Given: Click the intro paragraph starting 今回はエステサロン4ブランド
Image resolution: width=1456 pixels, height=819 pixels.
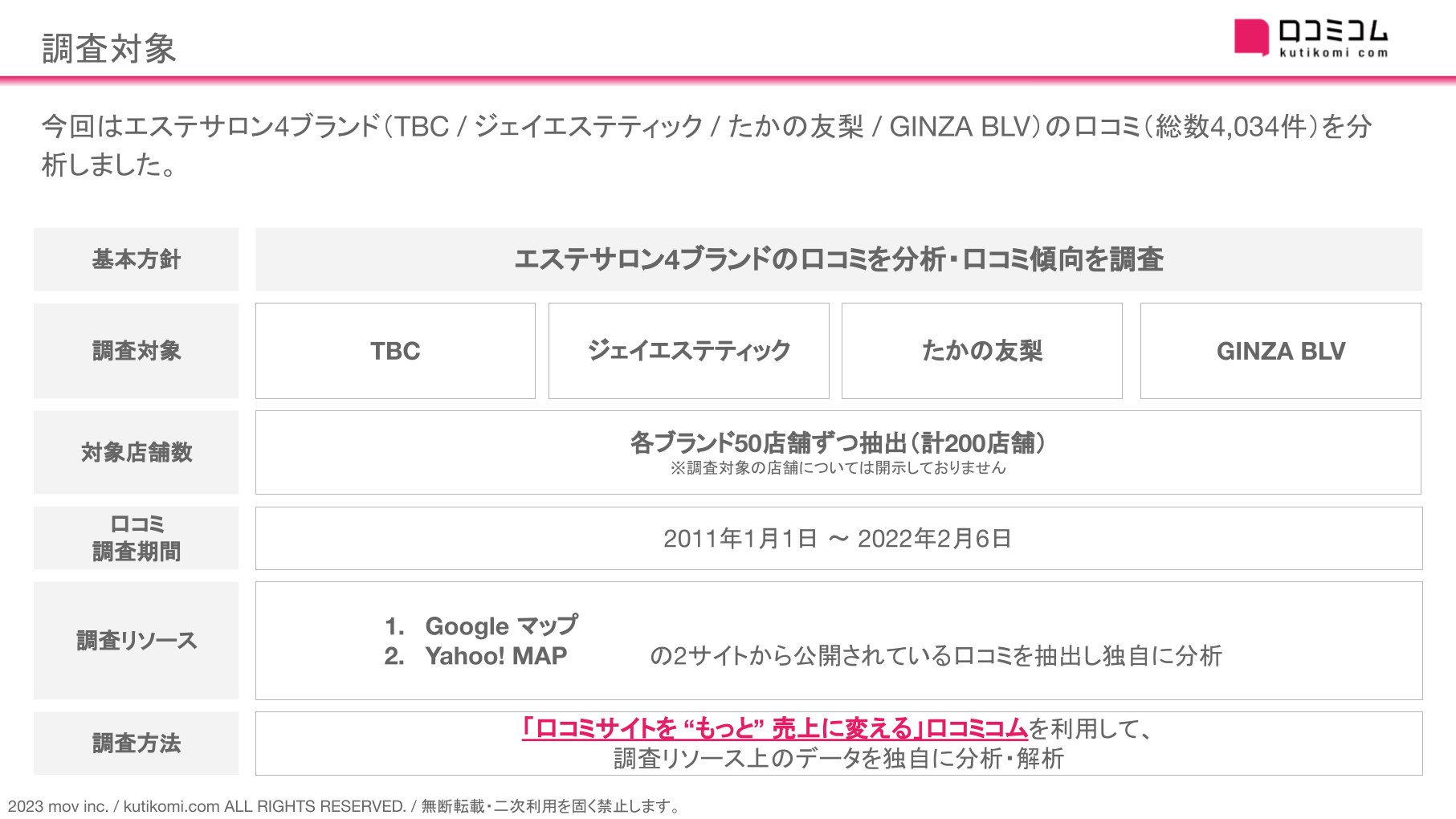Looking at the screenshot, I should click(x=707, y=145).
